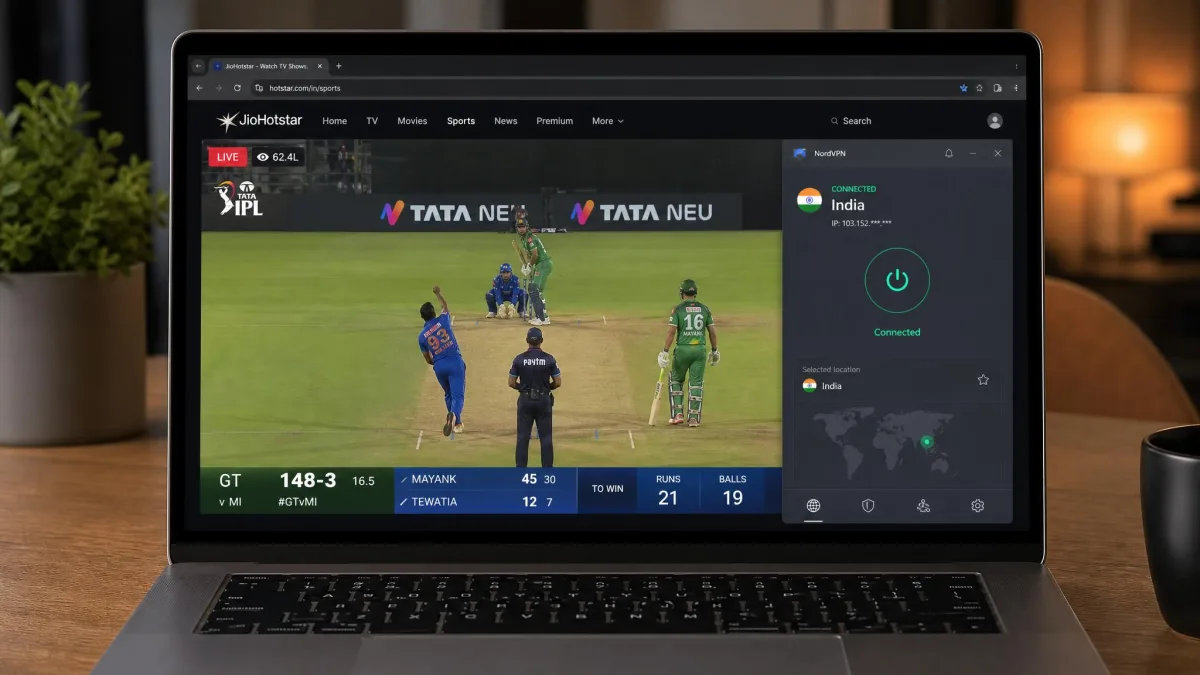Click India flag beside CONNECTED status
This screenshot has width=1200, height=675.
tap(809, 200)
